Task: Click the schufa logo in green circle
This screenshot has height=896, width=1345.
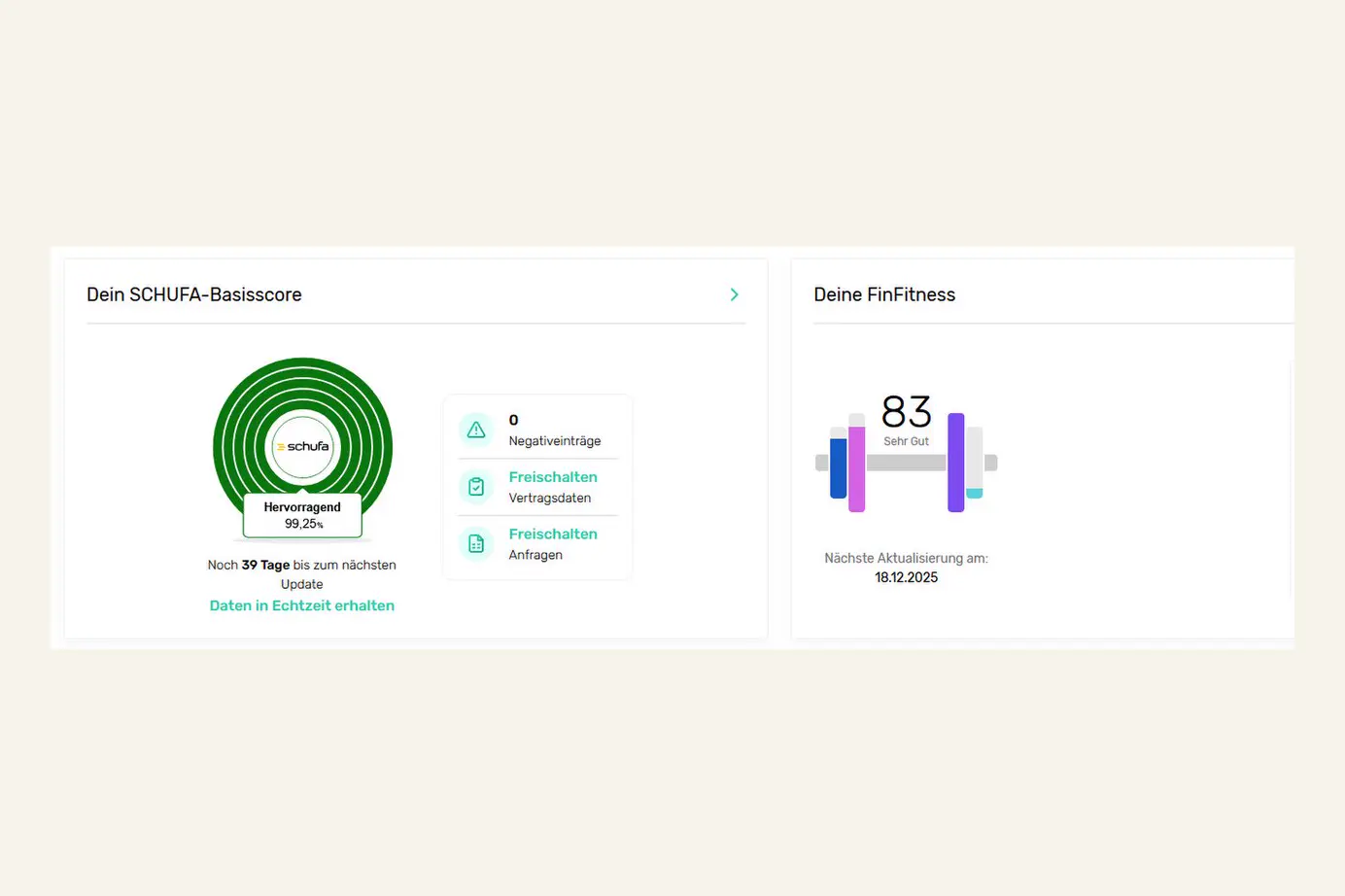Action: click(303, 447)
